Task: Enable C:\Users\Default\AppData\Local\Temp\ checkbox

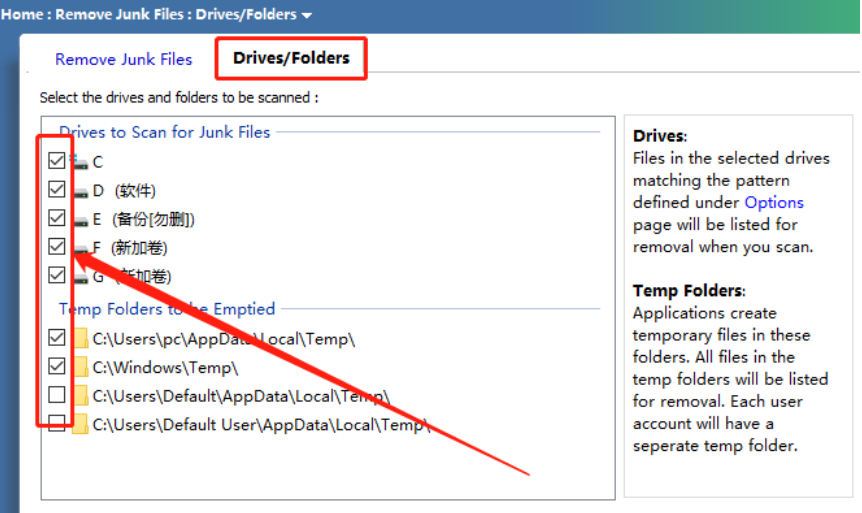Action: (x=57, y=395)
